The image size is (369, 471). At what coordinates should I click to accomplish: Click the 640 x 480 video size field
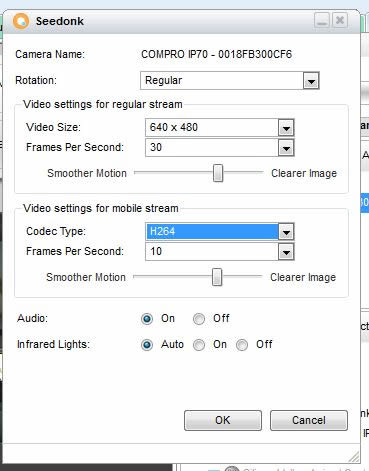click(x=212, y=127)
